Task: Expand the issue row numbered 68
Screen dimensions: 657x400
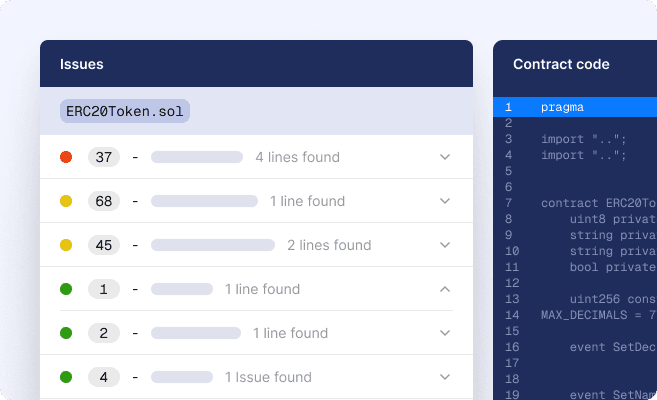Action: 445,201
